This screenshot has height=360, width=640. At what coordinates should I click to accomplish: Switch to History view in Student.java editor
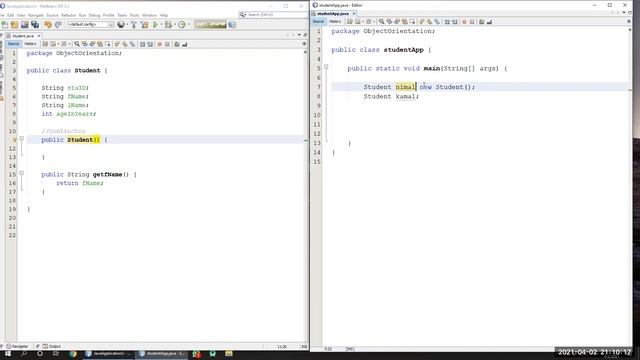coord(30,44)
